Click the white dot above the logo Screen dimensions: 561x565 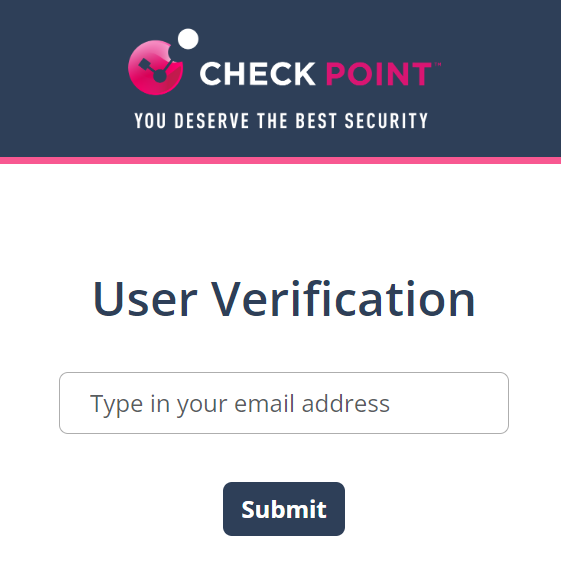coord(188,39)
